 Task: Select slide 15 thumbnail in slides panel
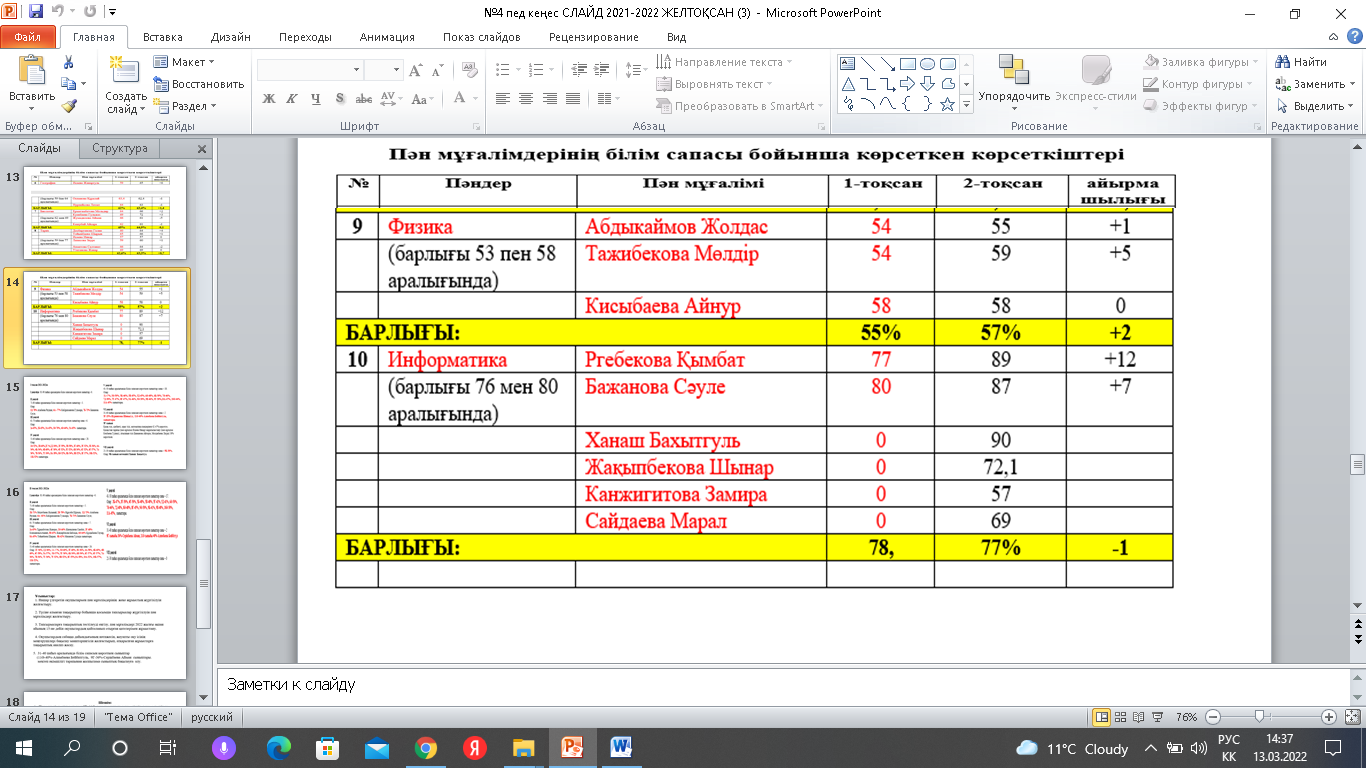(105, 424)
